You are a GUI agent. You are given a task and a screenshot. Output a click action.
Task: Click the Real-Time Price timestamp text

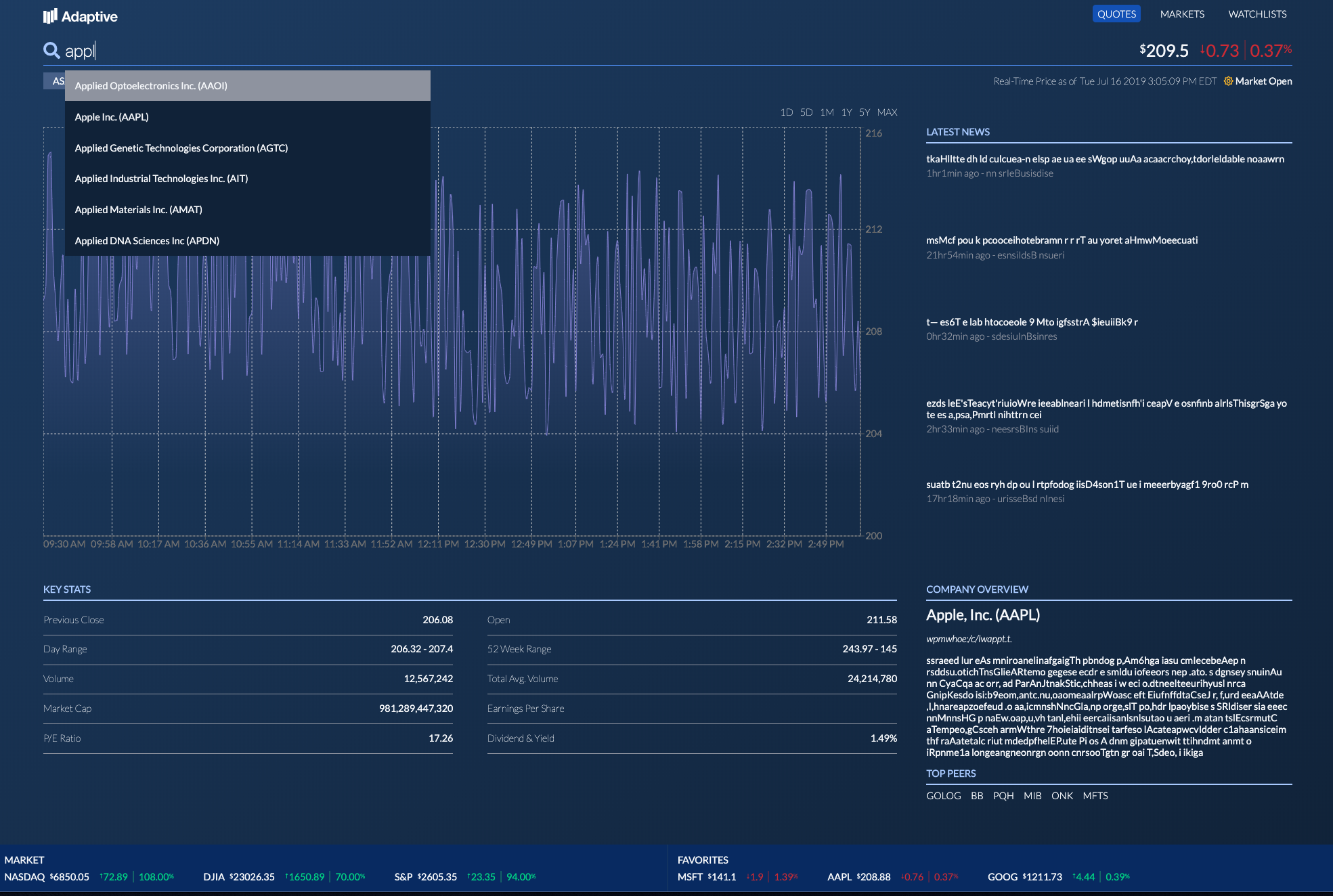(x=1105, y=81)
